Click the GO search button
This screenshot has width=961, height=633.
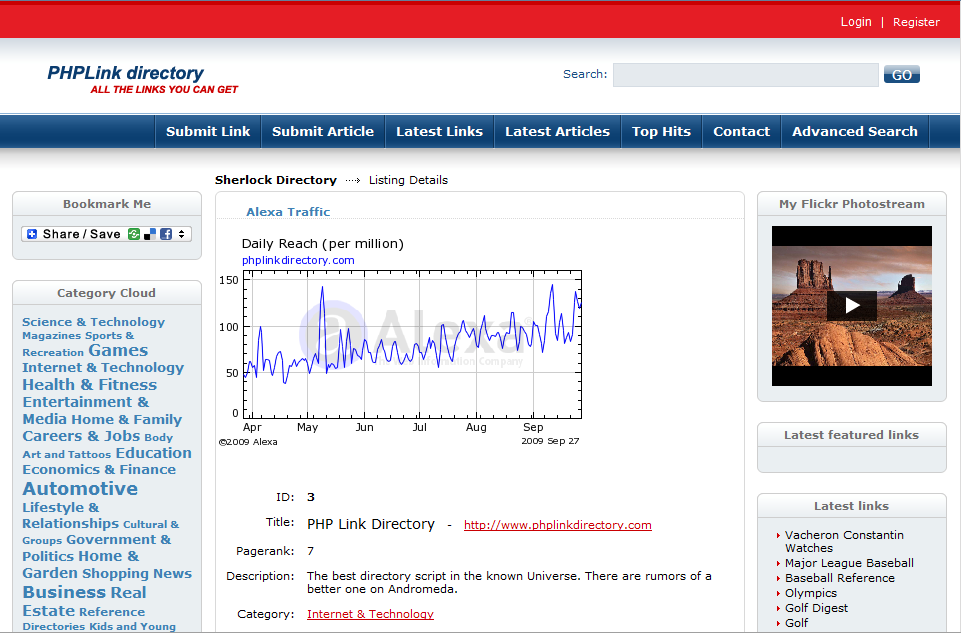coord(900,74)
